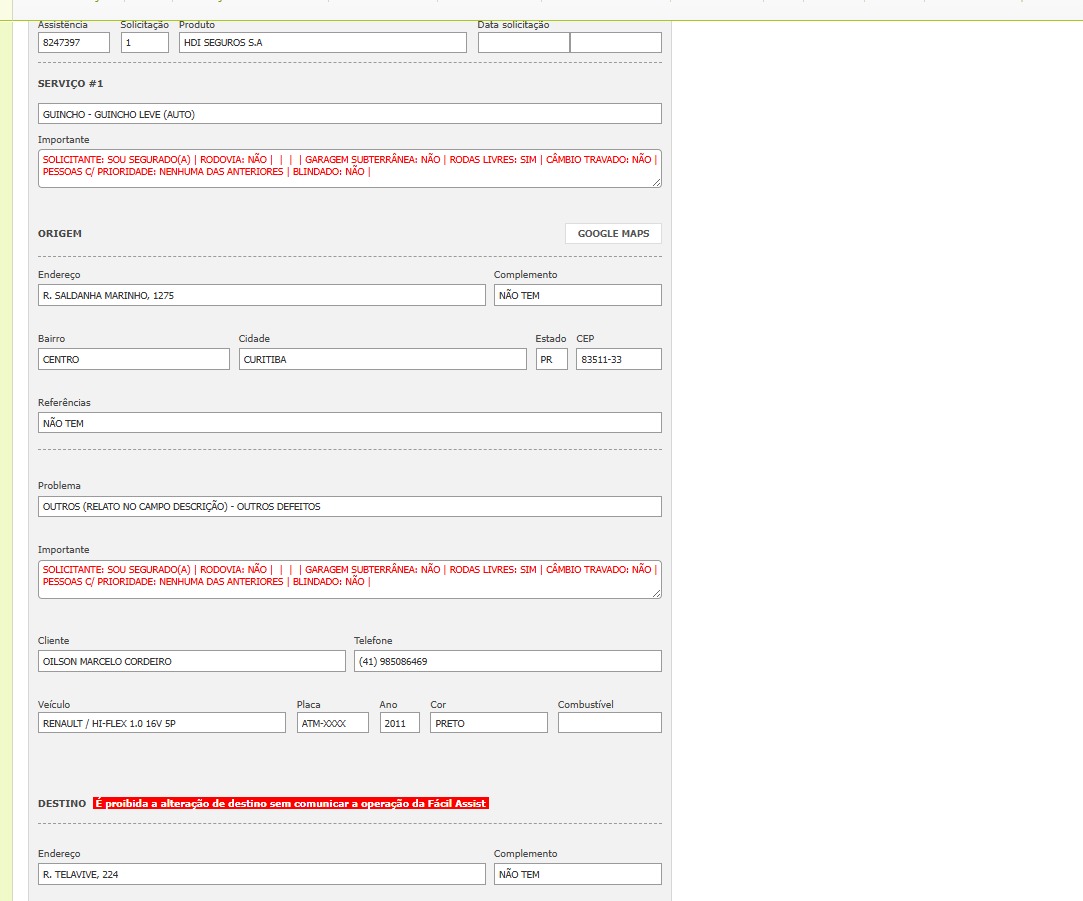This screenshot has width=1083, height=901.
Task: Click destination address field R. TELAVIVE, 224
Action: (x=261, y=875)
